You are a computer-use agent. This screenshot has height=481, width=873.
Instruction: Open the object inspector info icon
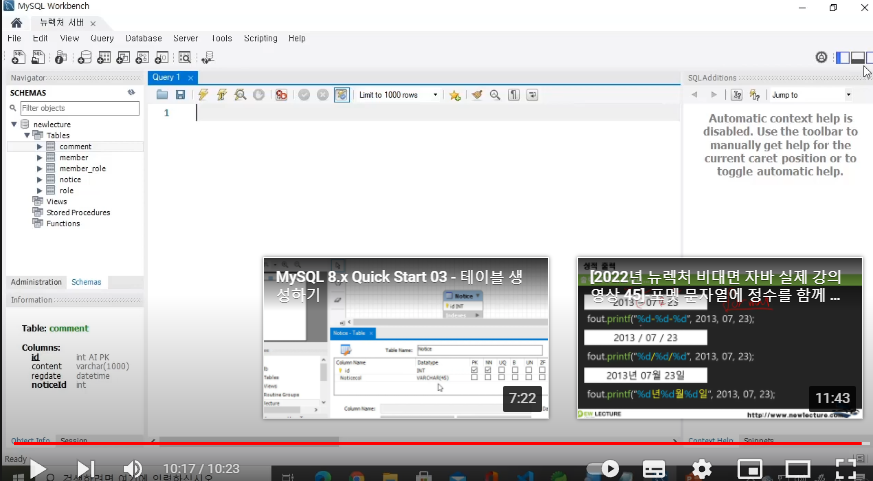61,57
